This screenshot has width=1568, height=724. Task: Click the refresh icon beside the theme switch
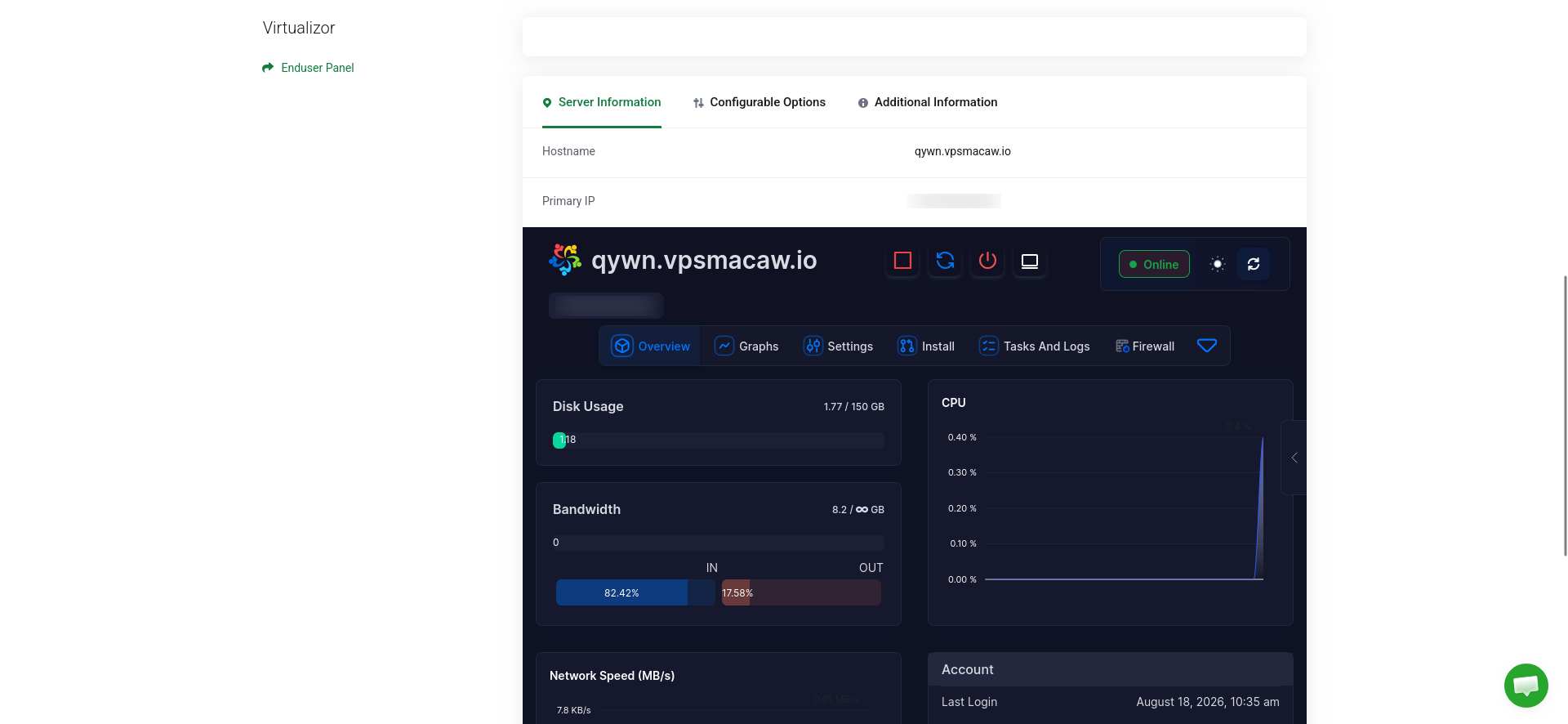tap(1254, 264)
